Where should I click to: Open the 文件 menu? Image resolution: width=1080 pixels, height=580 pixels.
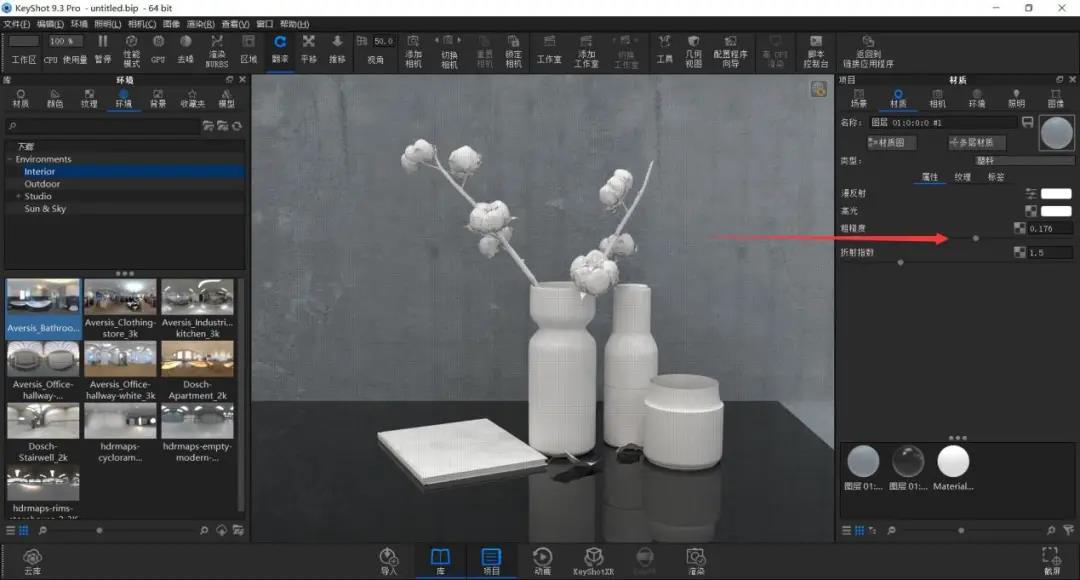[x=17, y=24]
